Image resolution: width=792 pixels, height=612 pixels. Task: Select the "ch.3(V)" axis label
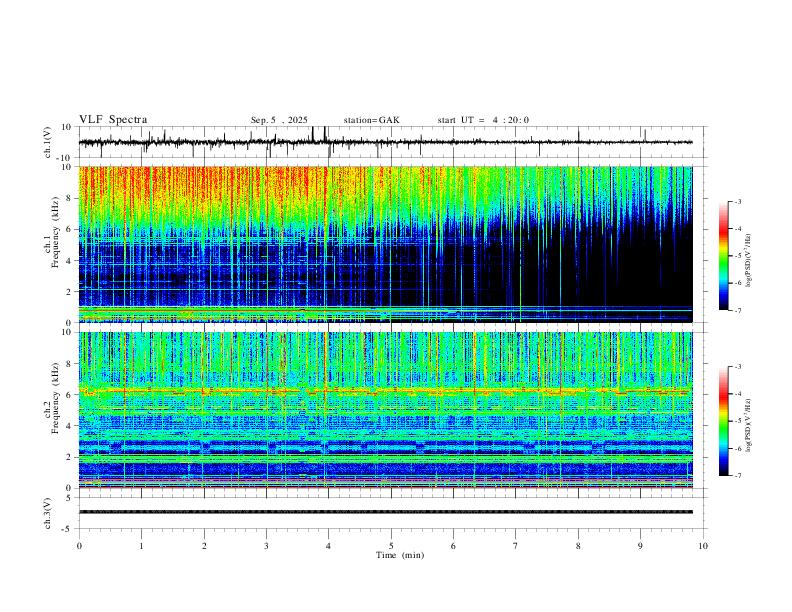pos(48,513)
